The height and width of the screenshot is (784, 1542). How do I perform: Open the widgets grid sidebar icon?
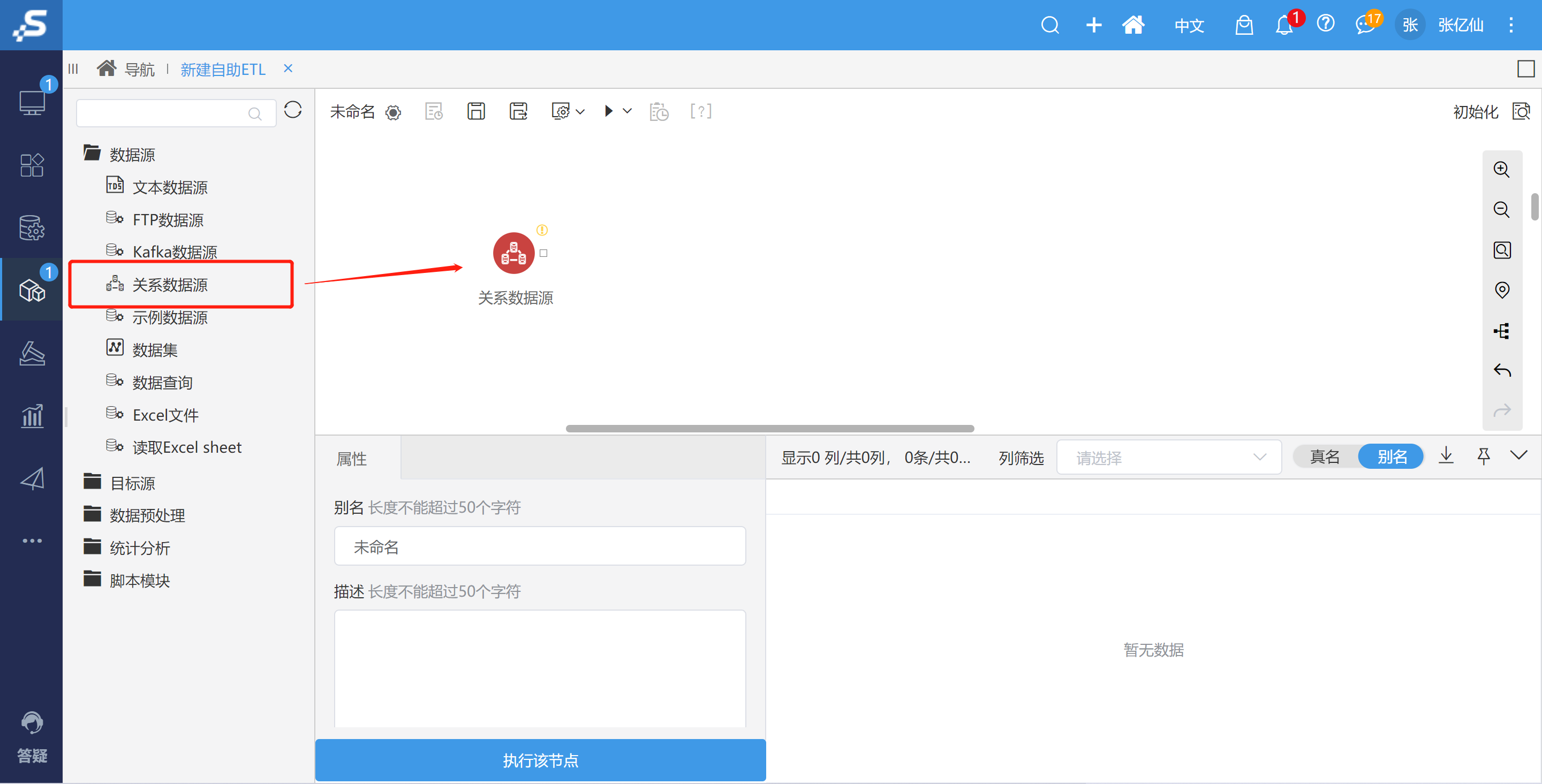(32, 165)
